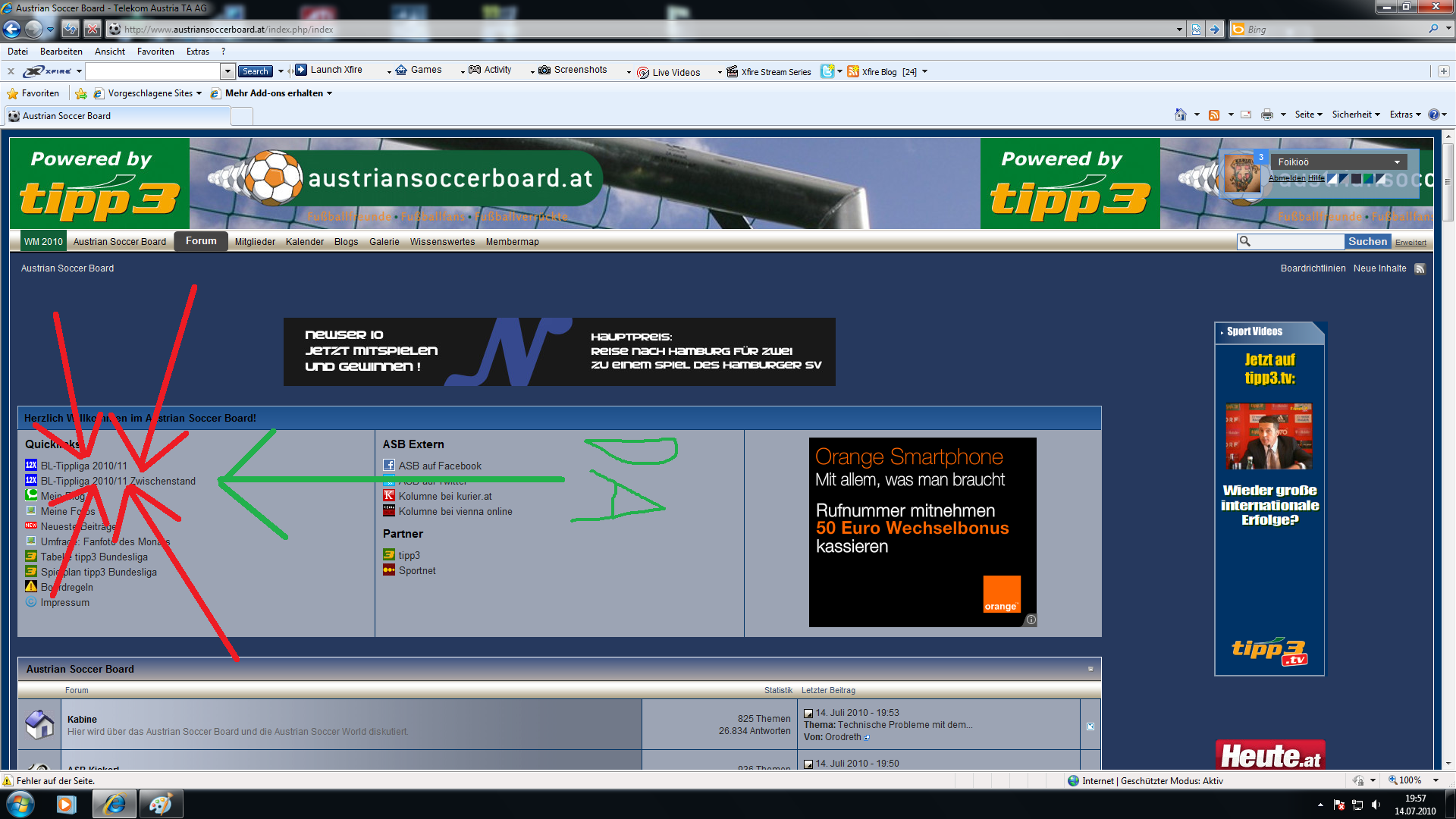Open the Sicherheit dropdown menu
This screenshot has height=819, width=1456.
1356,115
